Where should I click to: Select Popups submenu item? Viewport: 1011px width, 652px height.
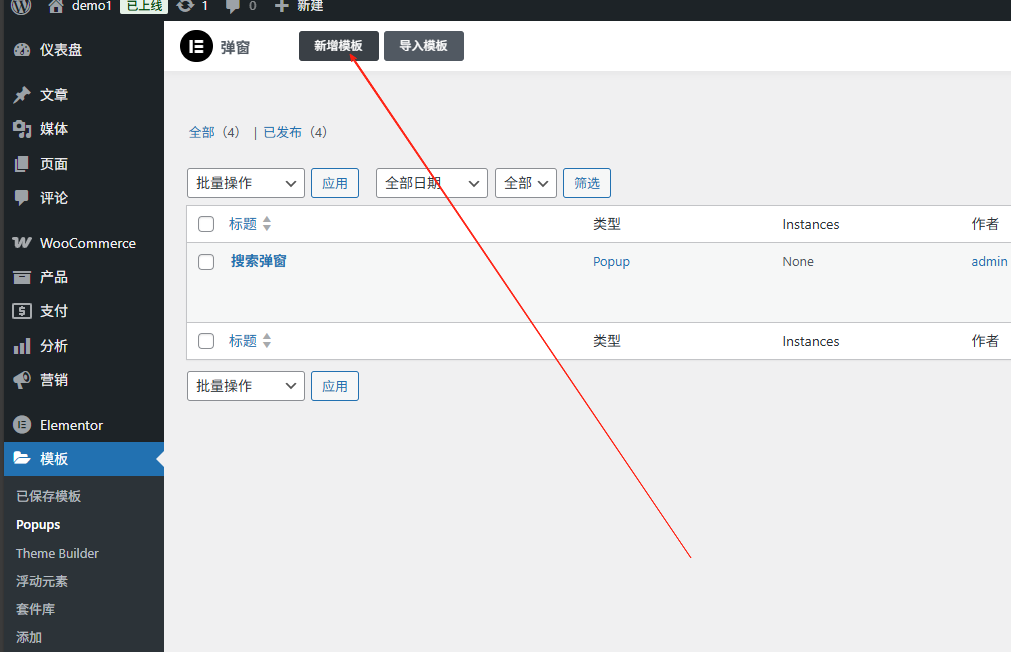click(x=38, y=524)
